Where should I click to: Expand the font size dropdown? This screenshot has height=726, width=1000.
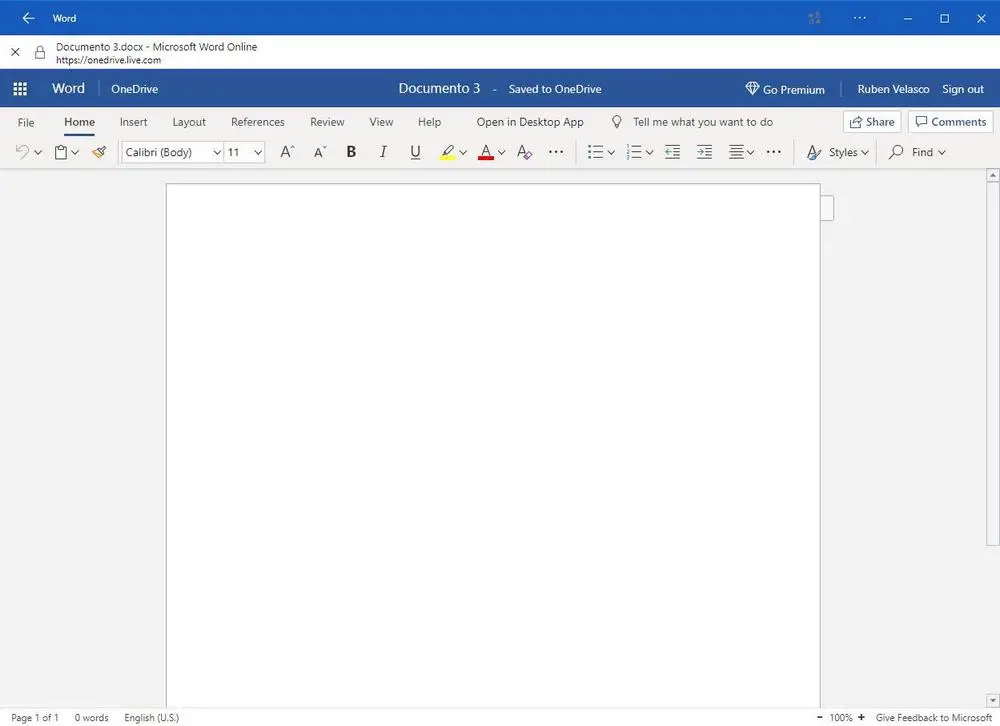click(x=258, y=152)
